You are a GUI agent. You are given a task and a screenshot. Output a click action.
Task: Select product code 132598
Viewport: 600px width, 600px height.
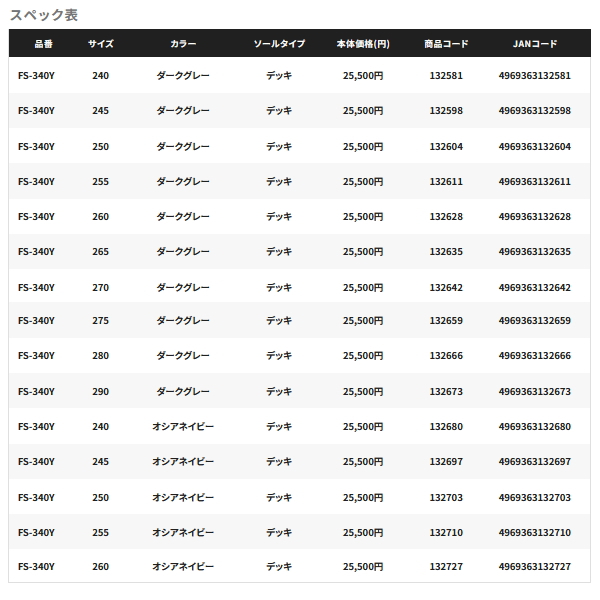(x=446, y=111)
